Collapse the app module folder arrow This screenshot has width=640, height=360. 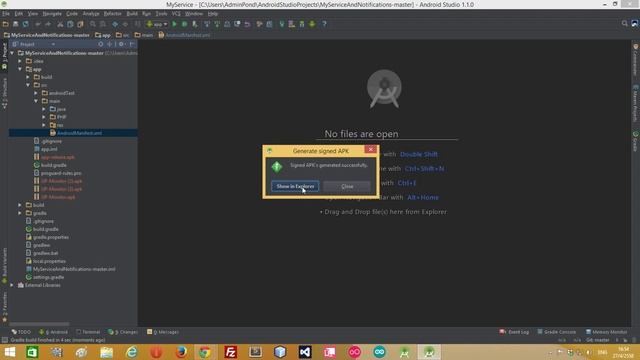click(20, 69)
